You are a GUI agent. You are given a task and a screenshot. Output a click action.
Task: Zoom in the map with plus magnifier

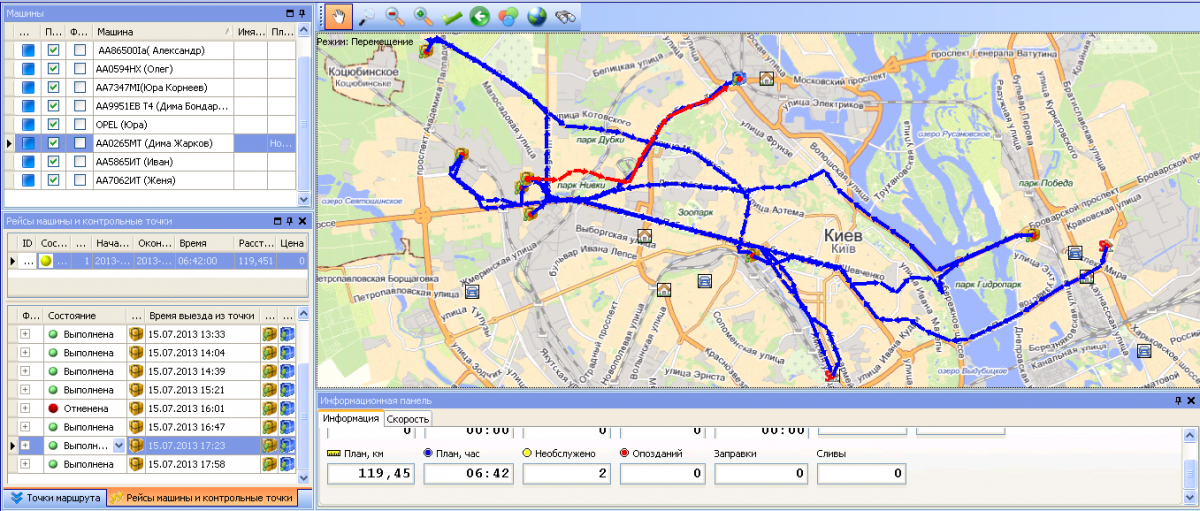pos(423,16)
